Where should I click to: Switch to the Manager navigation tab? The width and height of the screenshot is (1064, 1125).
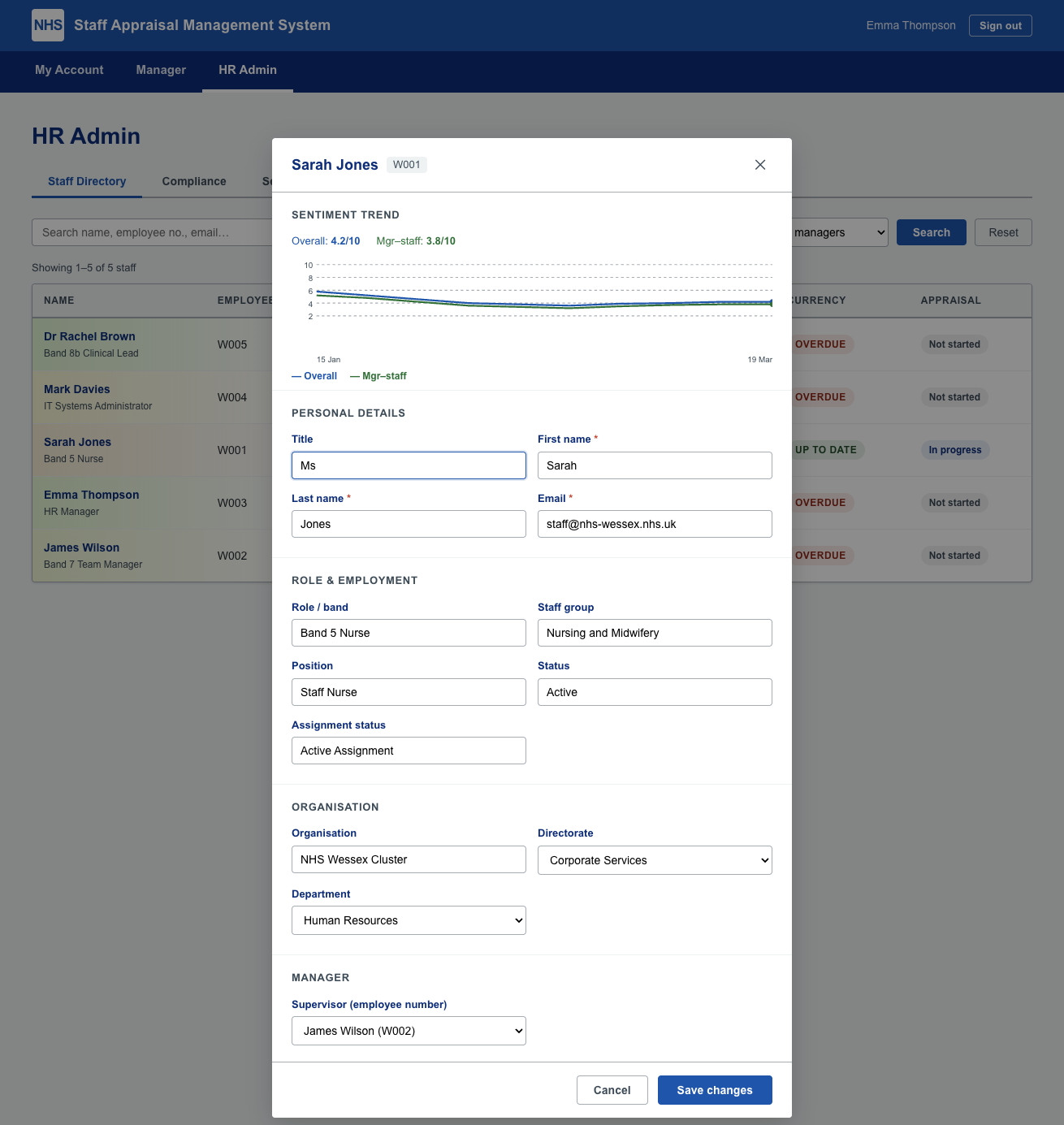pyautogui.click(x=160, y=71)
